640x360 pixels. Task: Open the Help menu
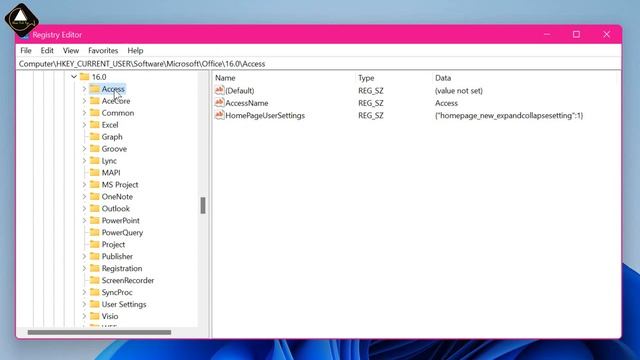(135, 51)
